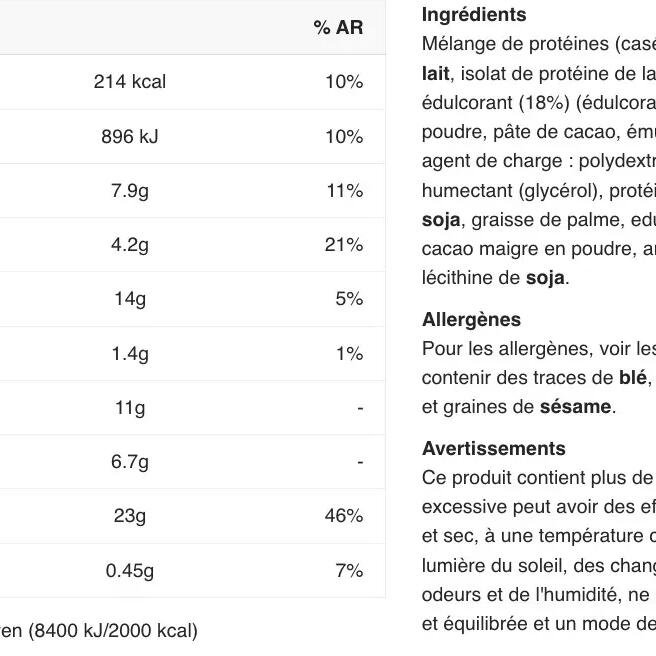Click the Allergènes heading
This screenshot has height=656, width=656.
[471, 320]
